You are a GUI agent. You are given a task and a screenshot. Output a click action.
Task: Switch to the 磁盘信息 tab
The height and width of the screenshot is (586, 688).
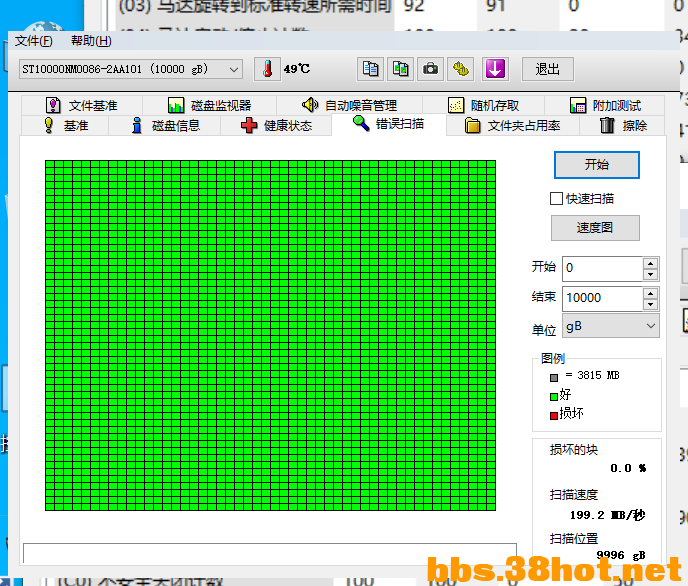tap(165, 125)
